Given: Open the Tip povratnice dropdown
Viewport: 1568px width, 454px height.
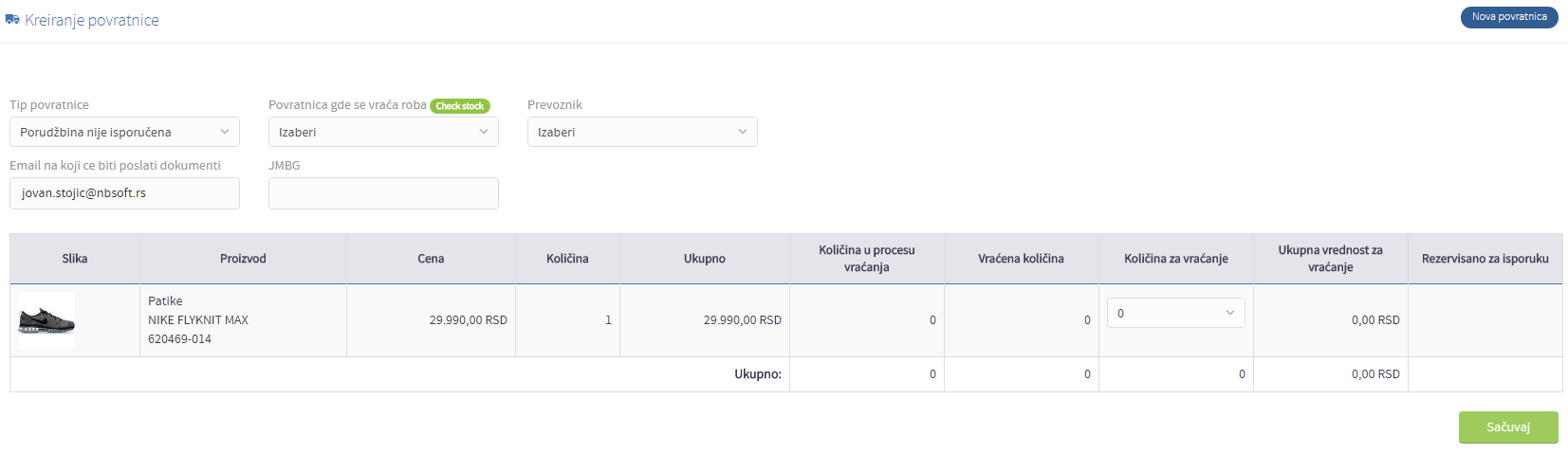Looking at the screenshot, I should pos(124,132).
